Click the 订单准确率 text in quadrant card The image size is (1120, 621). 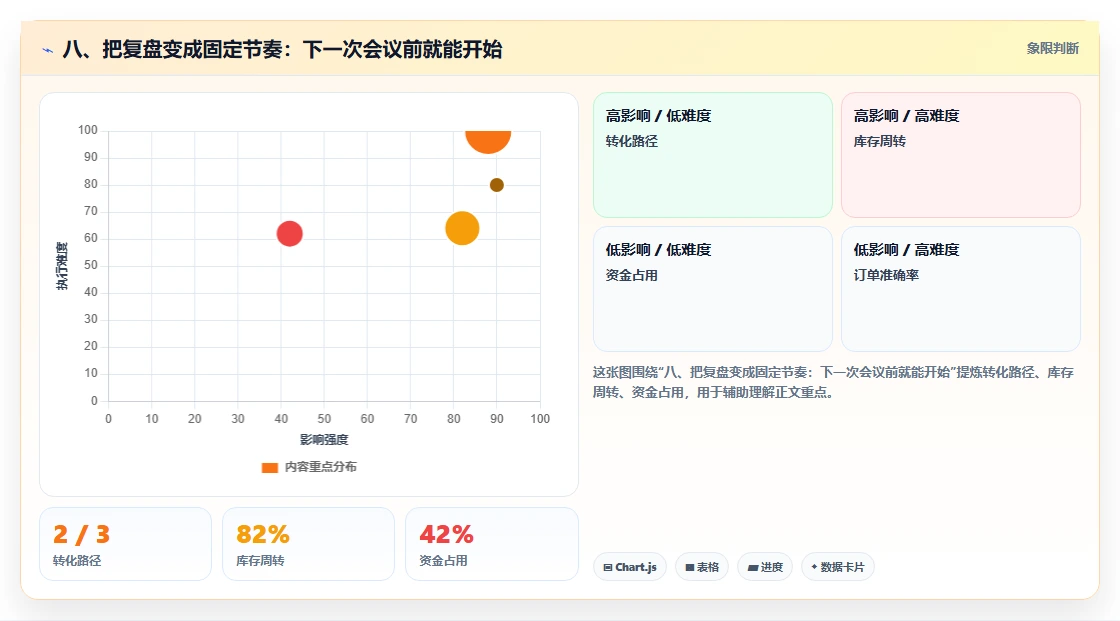coord(886,275)
